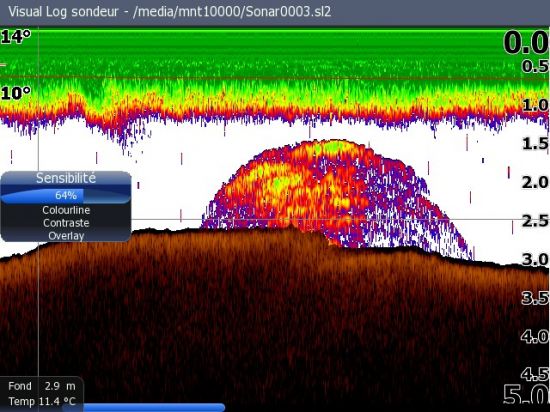Click the 14° temperature graph label
Image resolution: width=550 pixels, height=412 pixels.
pyautogui.click(x=16, y=37)
